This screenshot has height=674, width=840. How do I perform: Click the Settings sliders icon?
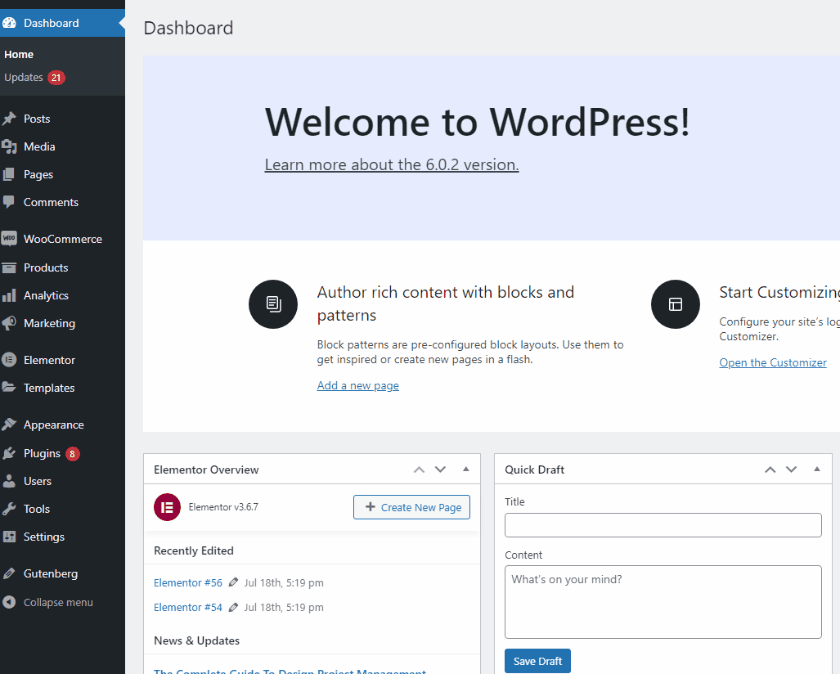click(9, 537)
